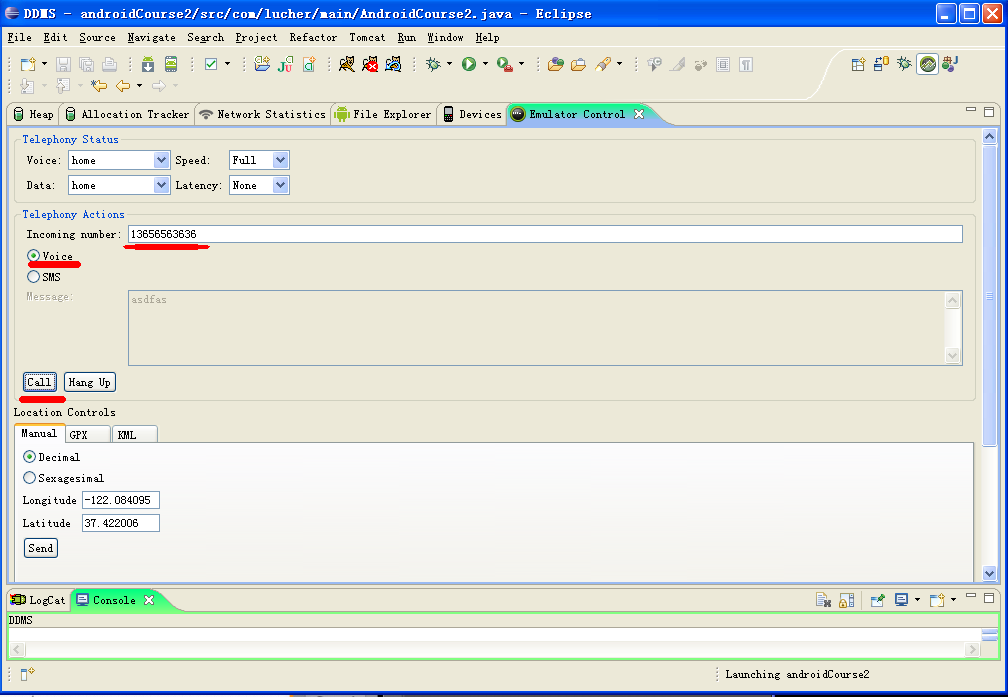The width and height of the screenshot is (1008, 697).
Task: Start Tomcat with the cat icon
Action: (x=346, y=64)
